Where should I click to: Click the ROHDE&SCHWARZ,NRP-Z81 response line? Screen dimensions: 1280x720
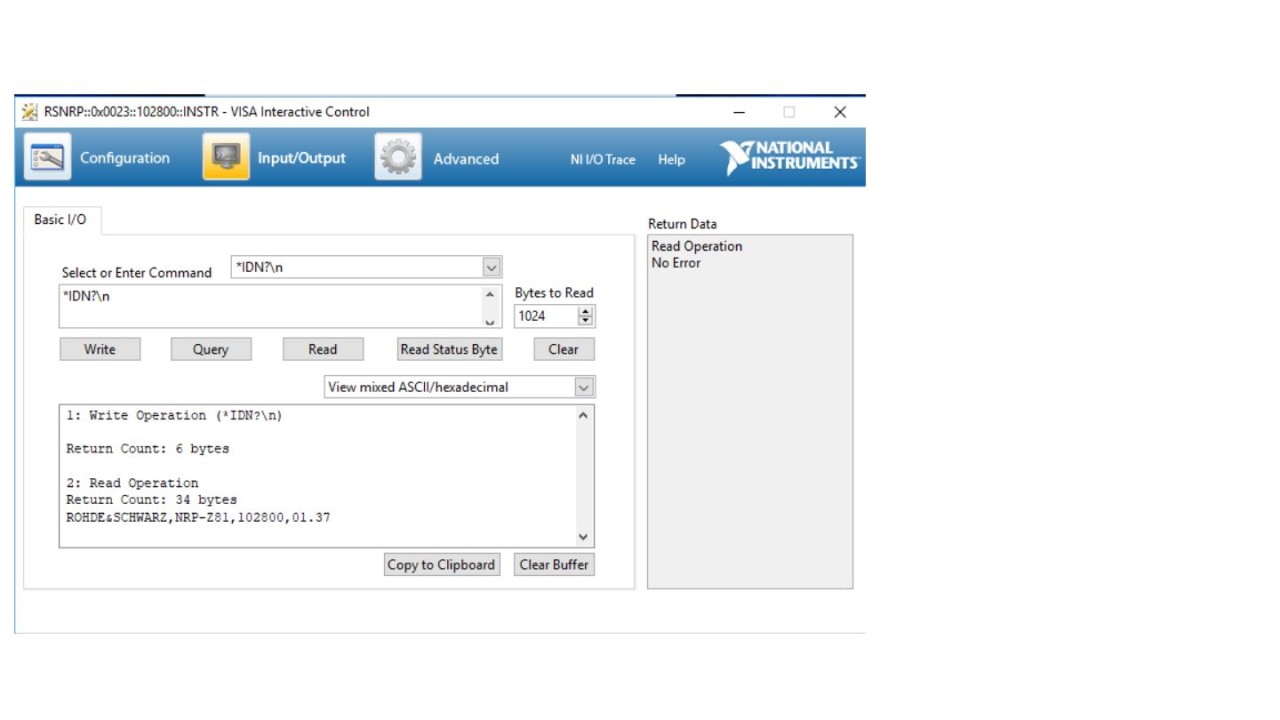198,518
